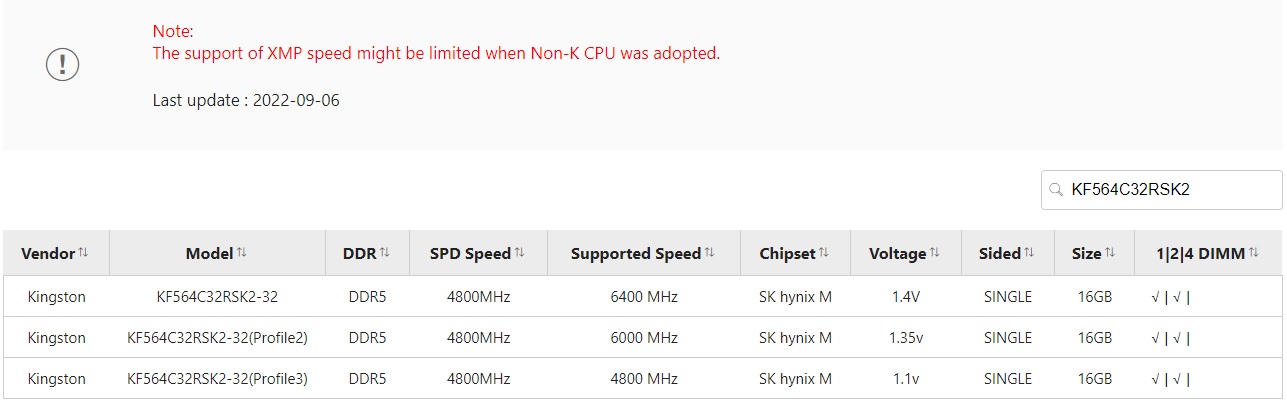The width and height of the screenshot is (1287, 416).
Task: Focus the search field containing KF564C32RSK2
Action: click(x=1170, y=189)
